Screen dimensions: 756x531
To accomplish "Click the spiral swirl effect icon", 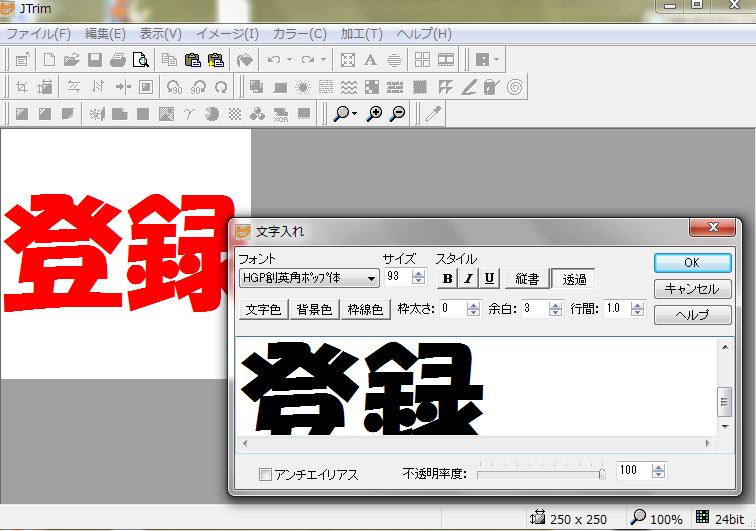I will (515, 87).
